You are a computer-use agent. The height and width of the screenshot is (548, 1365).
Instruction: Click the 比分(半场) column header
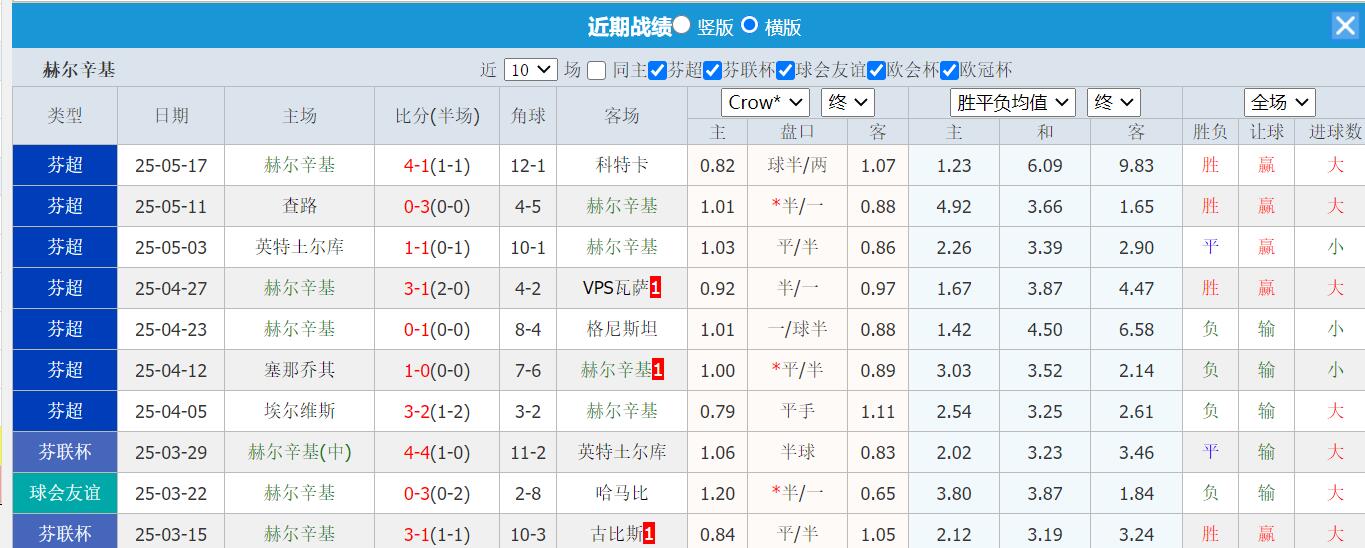tap(437, 116)
